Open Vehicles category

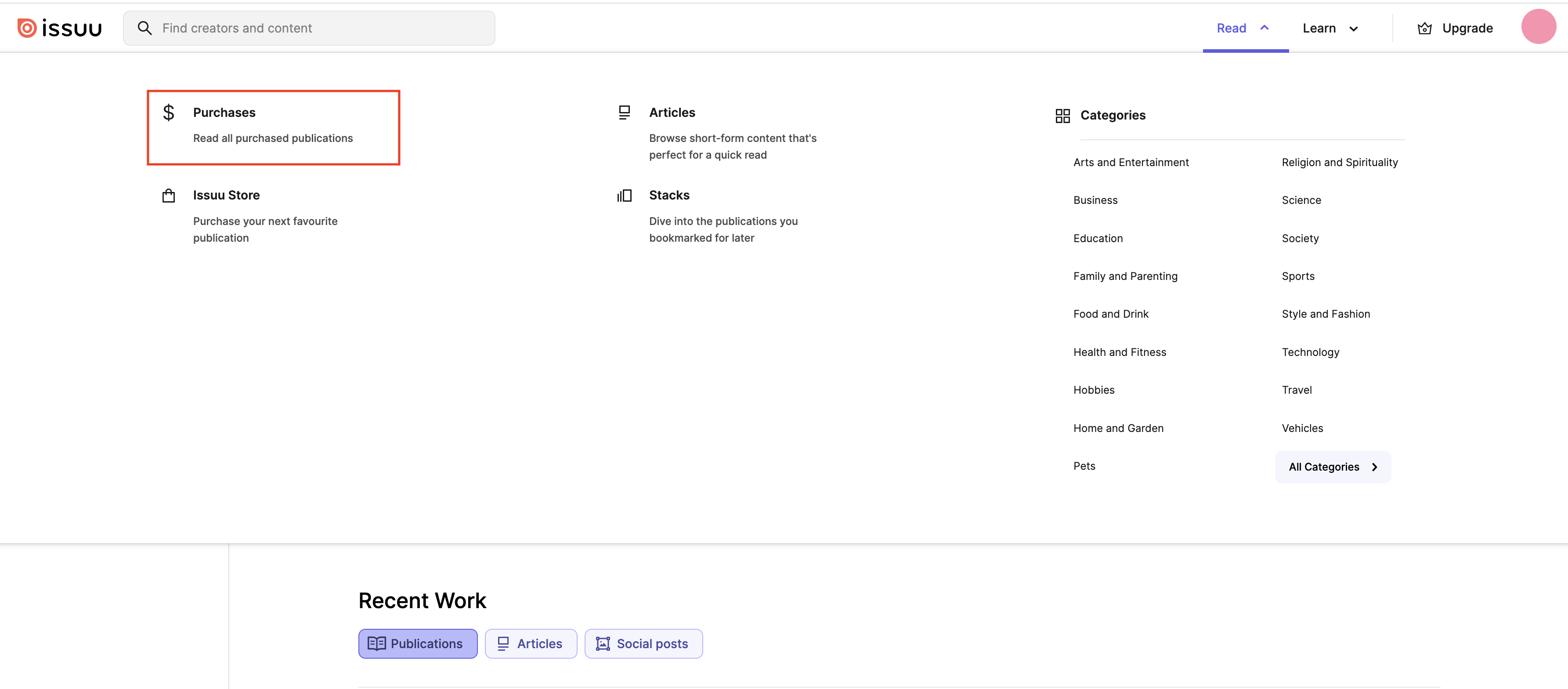click(x=1302, y=428)
